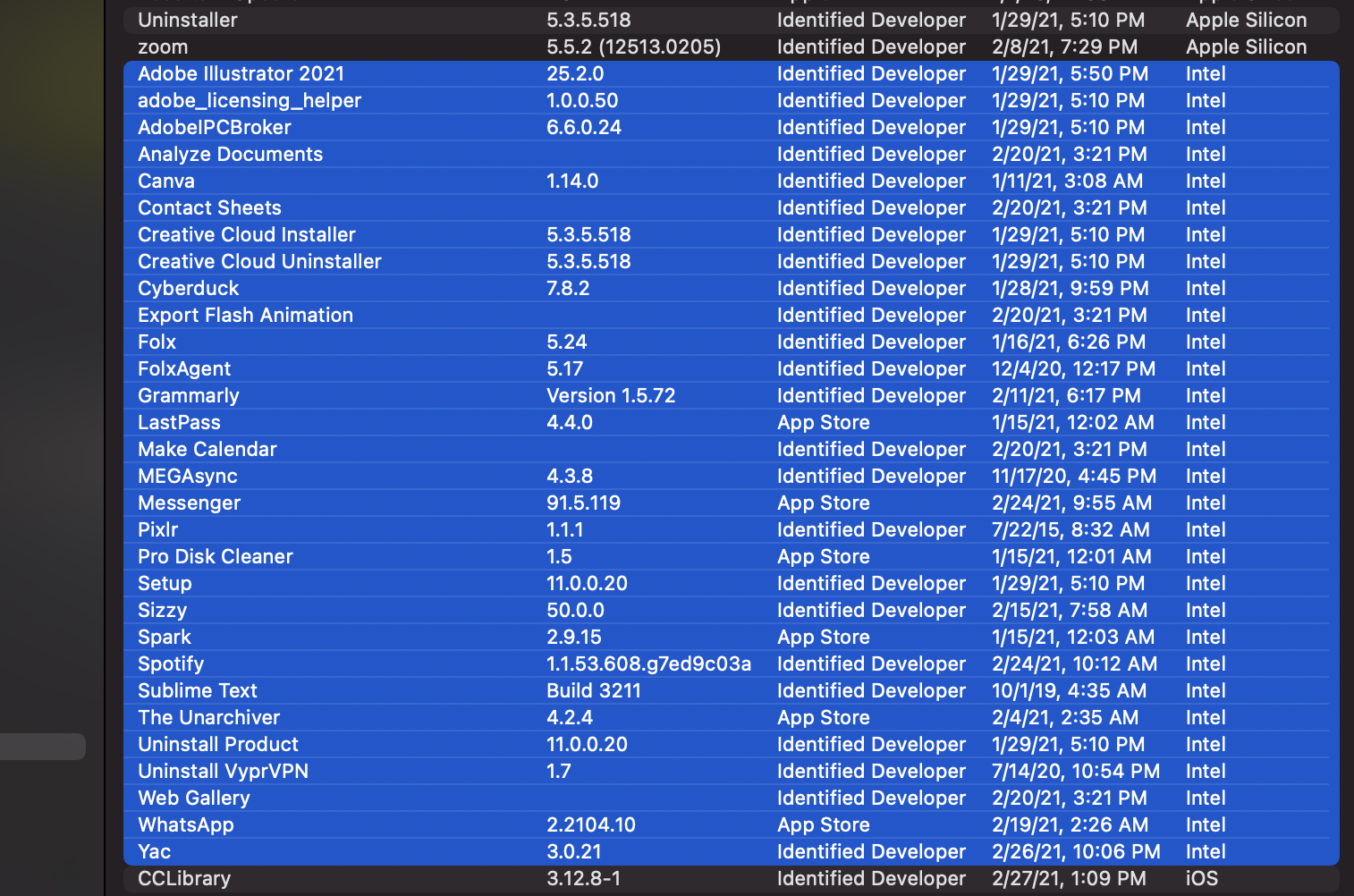
Task: Select the zoom application row
Action: click(732, 46)
